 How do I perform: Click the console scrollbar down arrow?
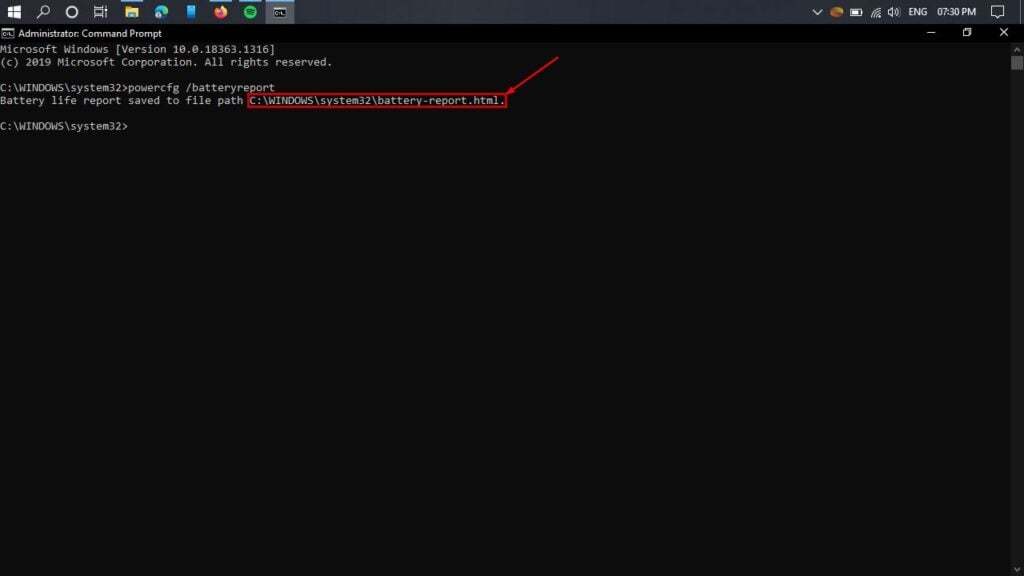[x=1017, y=570]
